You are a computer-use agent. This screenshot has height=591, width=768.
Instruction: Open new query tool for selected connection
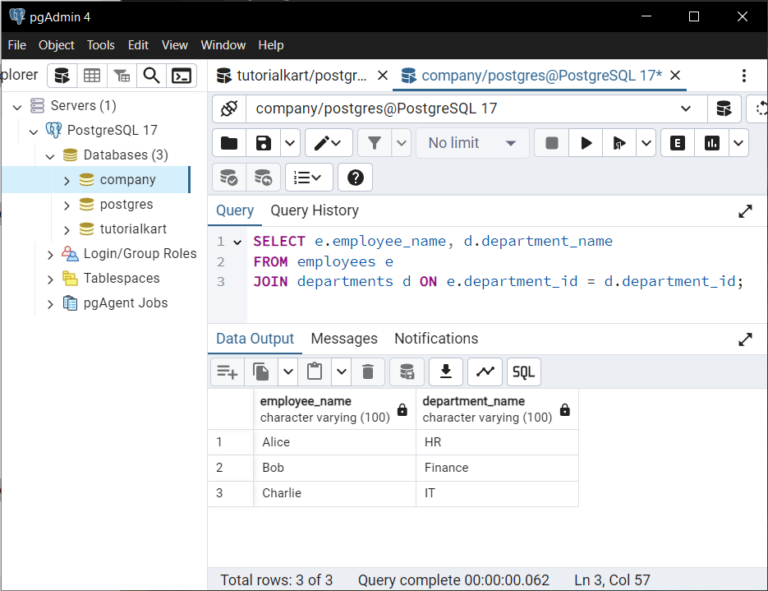point(723,109)
